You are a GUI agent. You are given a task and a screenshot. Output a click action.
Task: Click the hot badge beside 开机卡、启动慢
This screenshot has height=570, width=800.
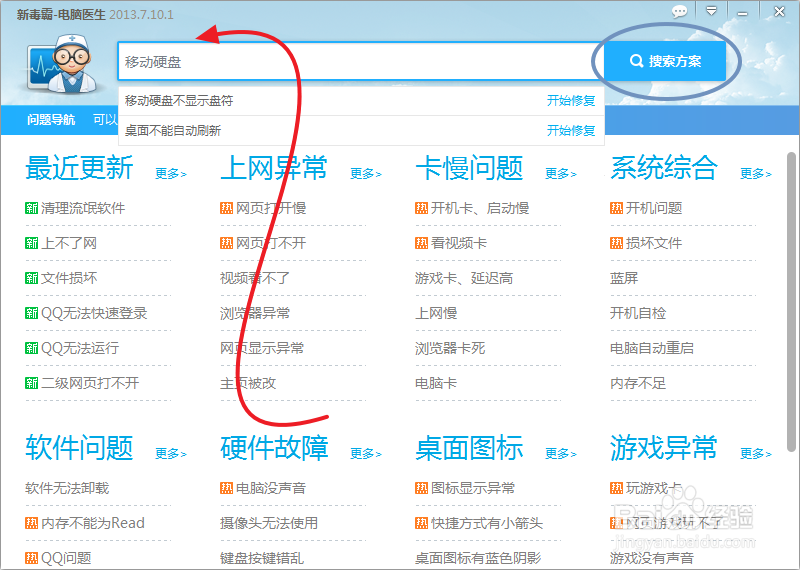(x=421, y=208)
